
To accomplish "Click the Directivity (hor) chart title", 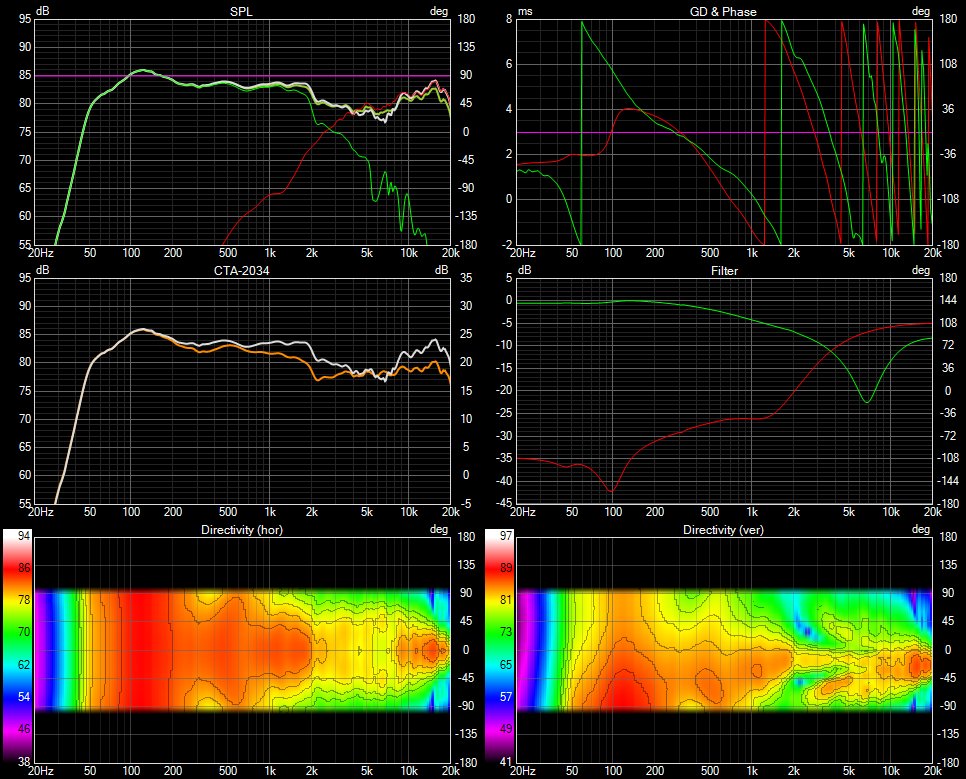I will (x=242, y=530).
